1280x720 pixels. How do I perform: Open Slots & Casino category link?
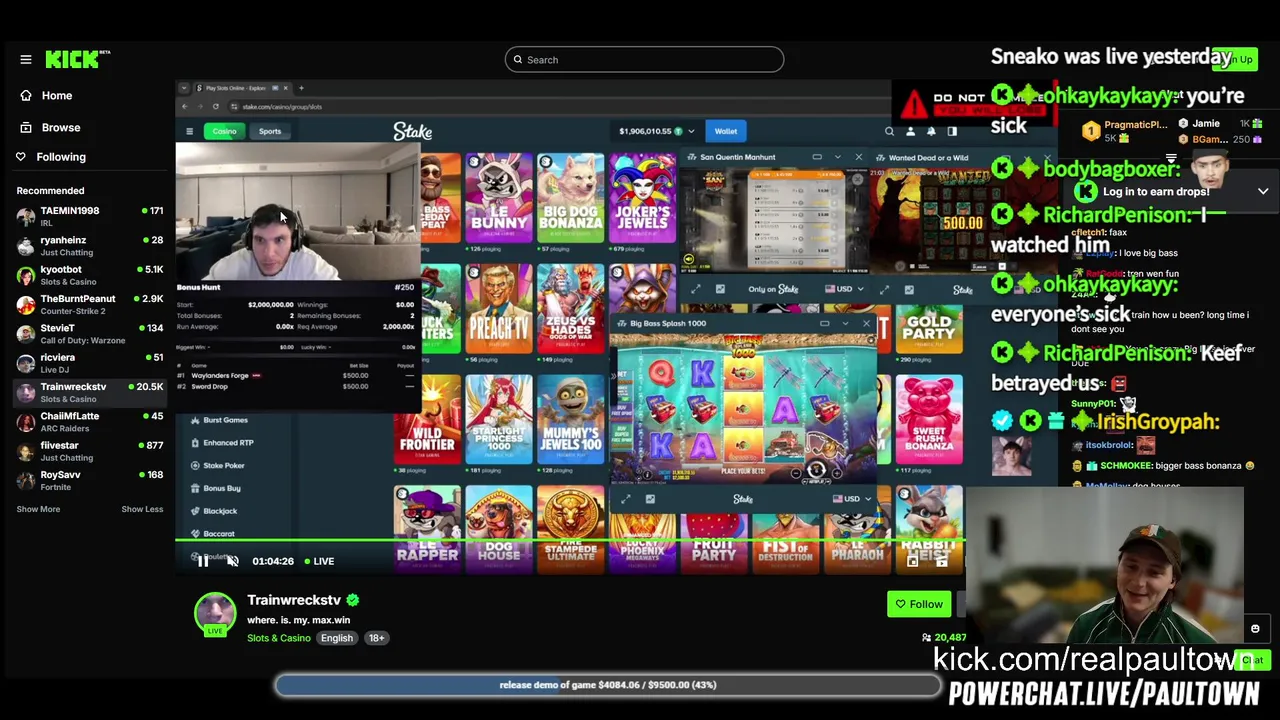pyautogui.click(x=279, y=638)
